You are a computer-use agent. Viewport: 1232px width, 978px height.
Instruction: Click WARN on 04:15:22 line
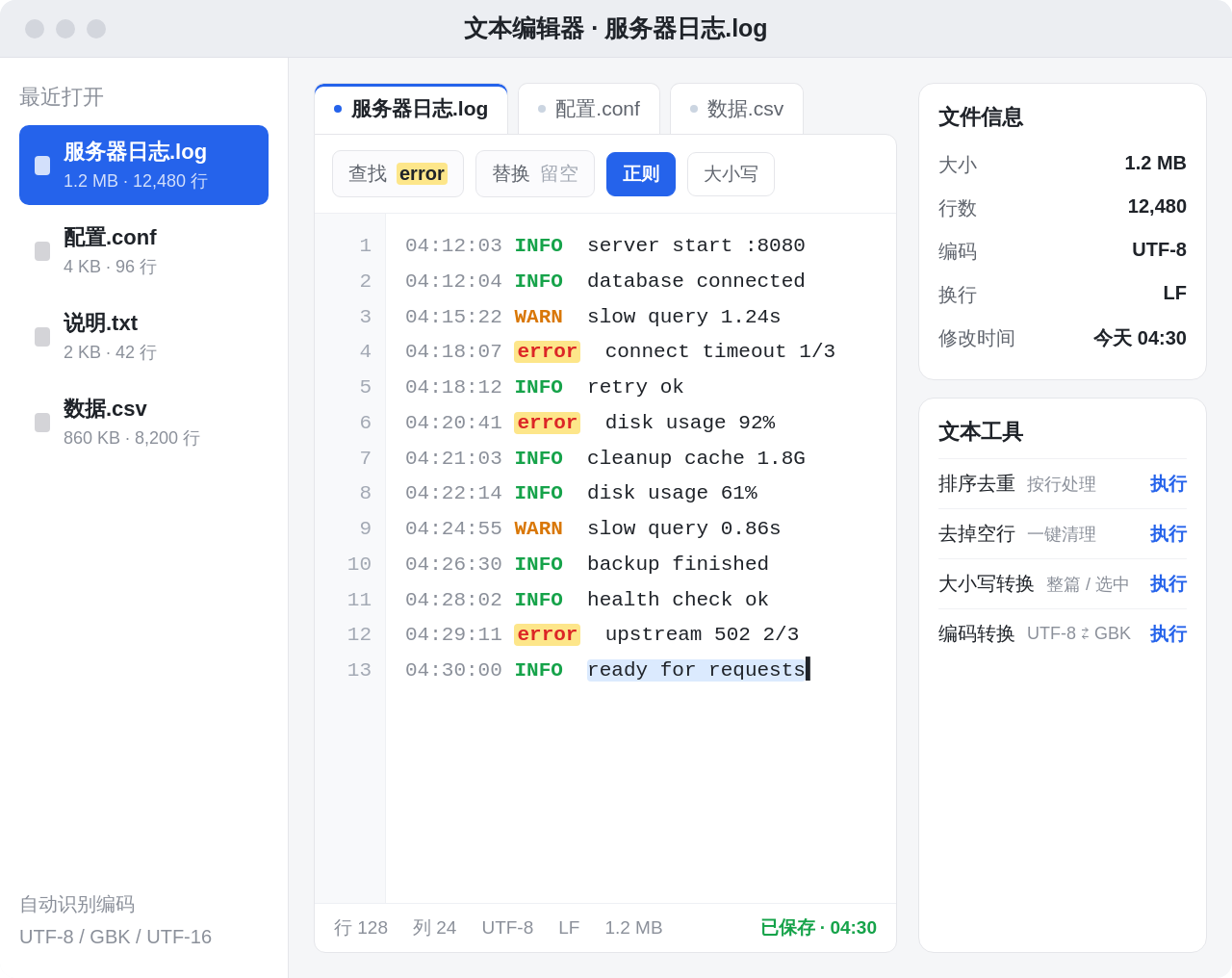pos(538,317)
